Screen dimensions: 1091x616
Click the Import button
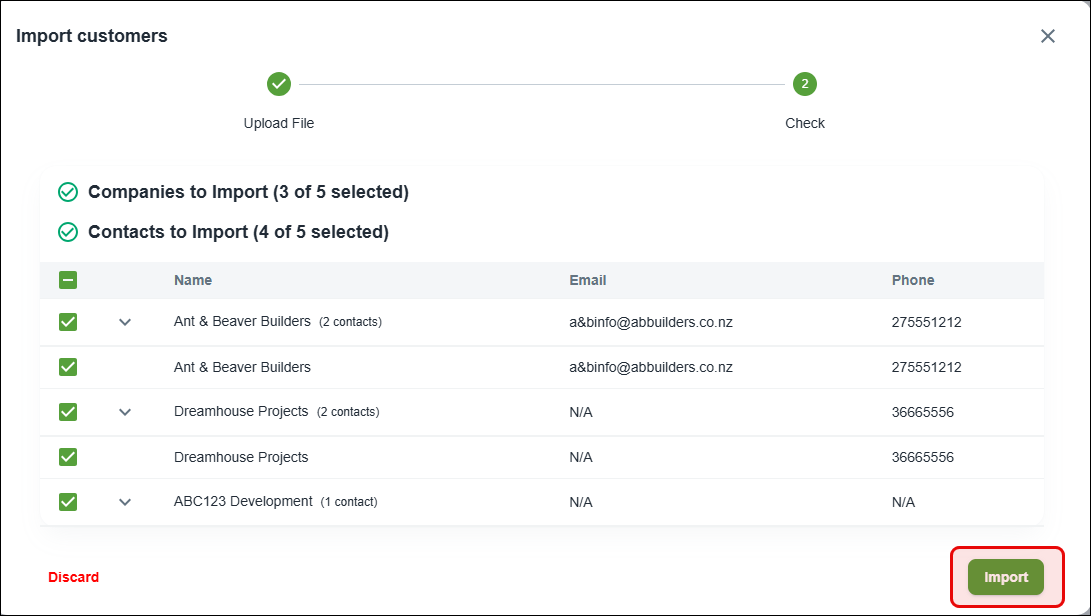click(x=1005, y=577)
